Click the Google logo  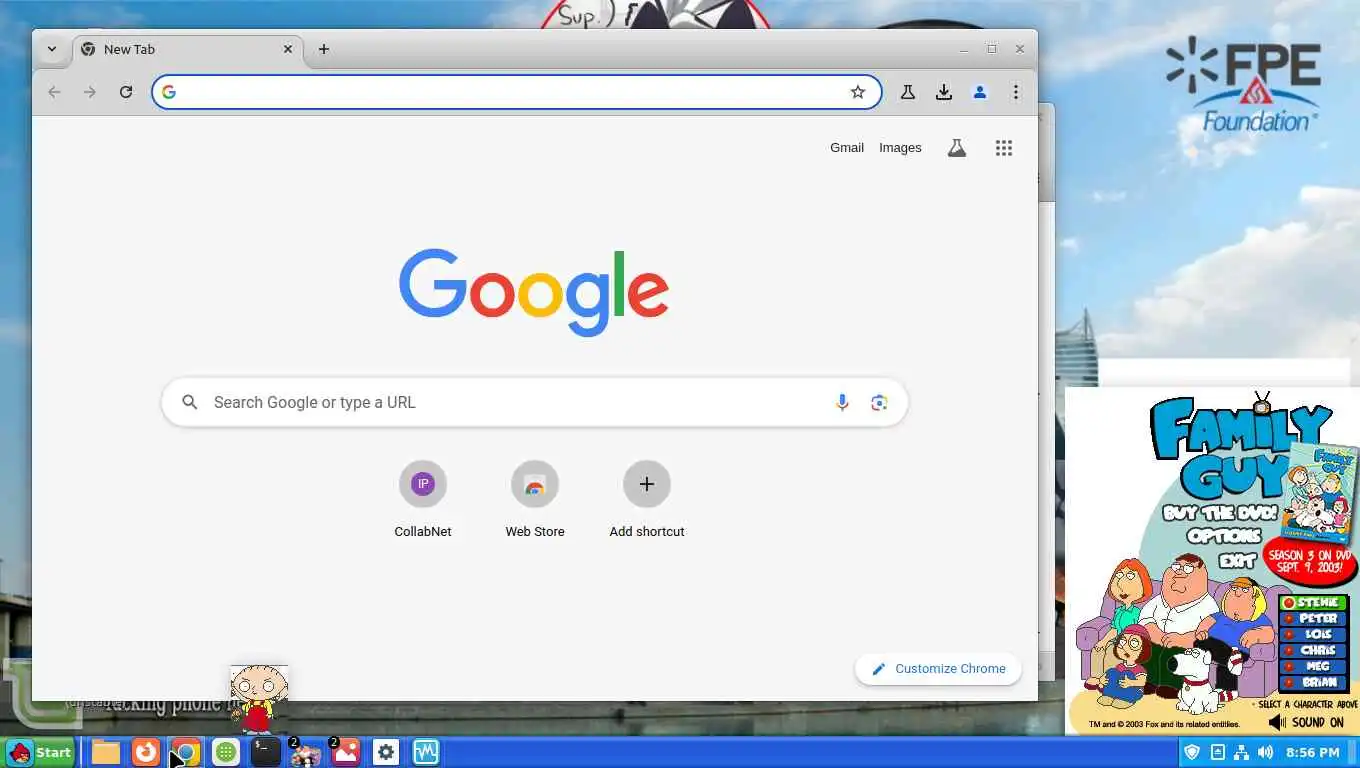pyautogui.click(x=534, y=292)
